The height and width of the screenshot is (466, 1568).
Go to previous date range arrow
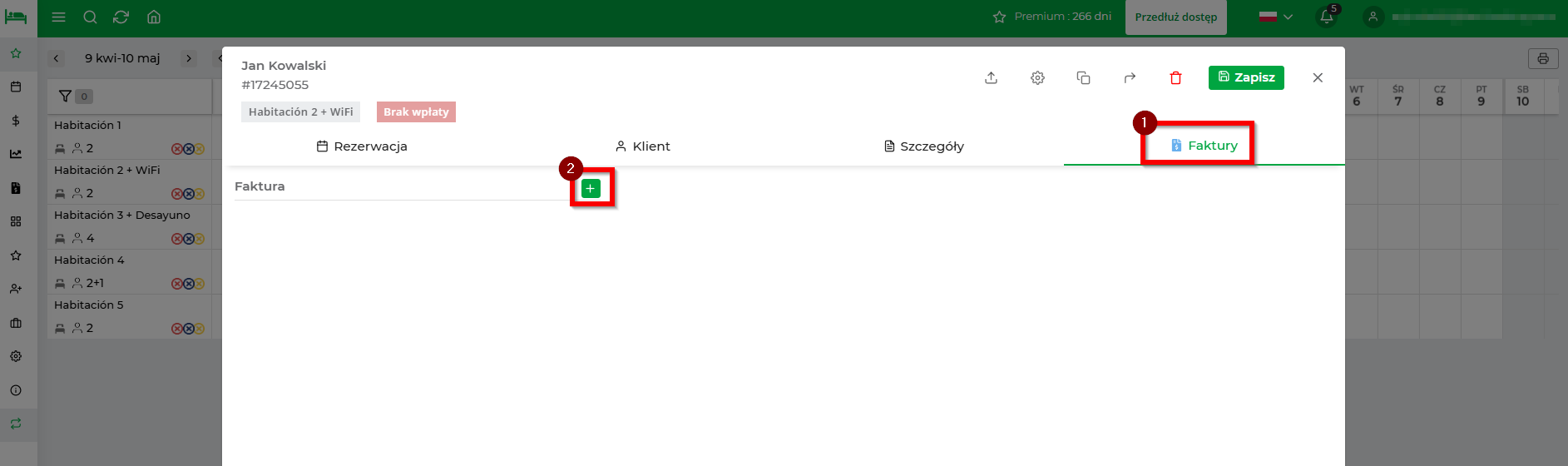[56, 58]
